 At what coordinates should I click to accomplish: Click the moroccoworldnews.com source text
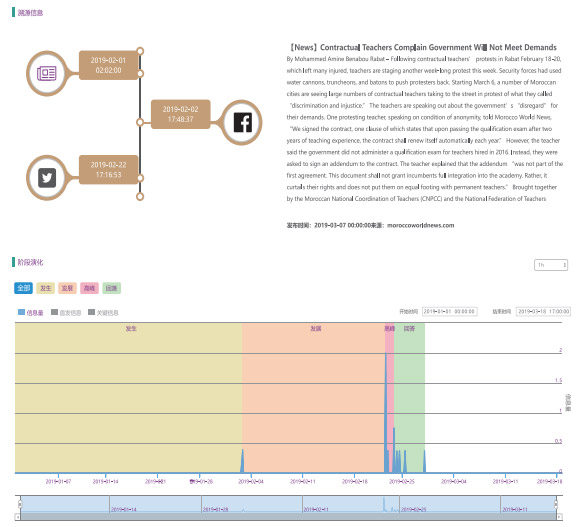(x=421, y=225)
